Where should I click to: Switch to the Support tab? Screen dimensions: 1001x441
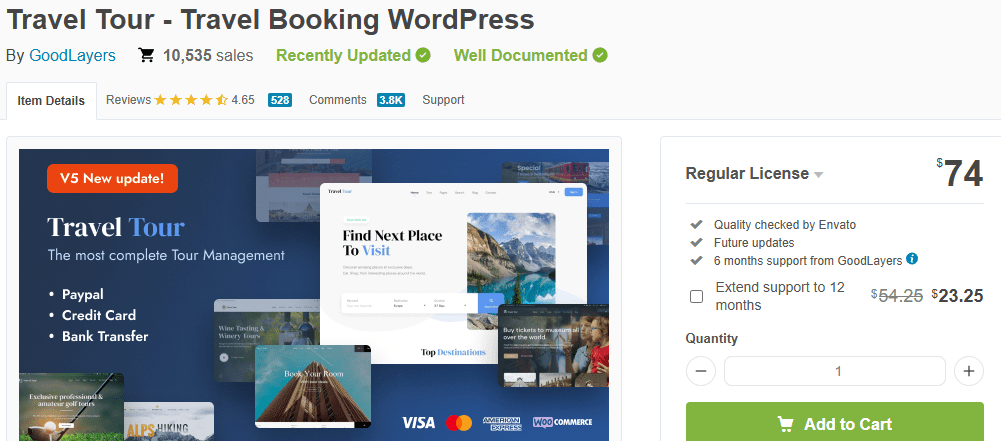tap(443, 100)
